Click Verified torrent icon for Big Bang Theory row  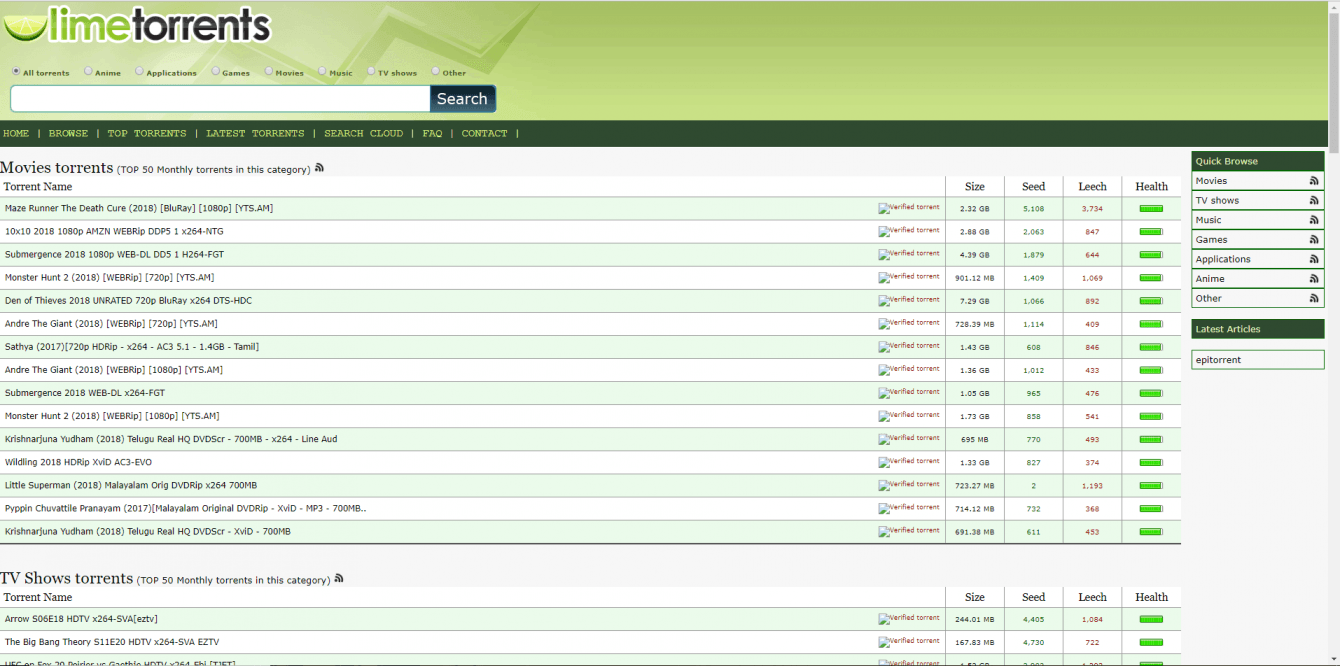909,641
